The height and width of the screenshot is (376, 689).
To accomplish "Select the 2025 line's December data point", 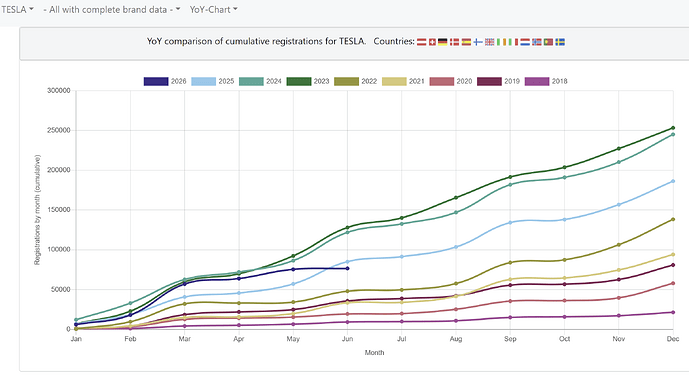I will click(673, 181).
